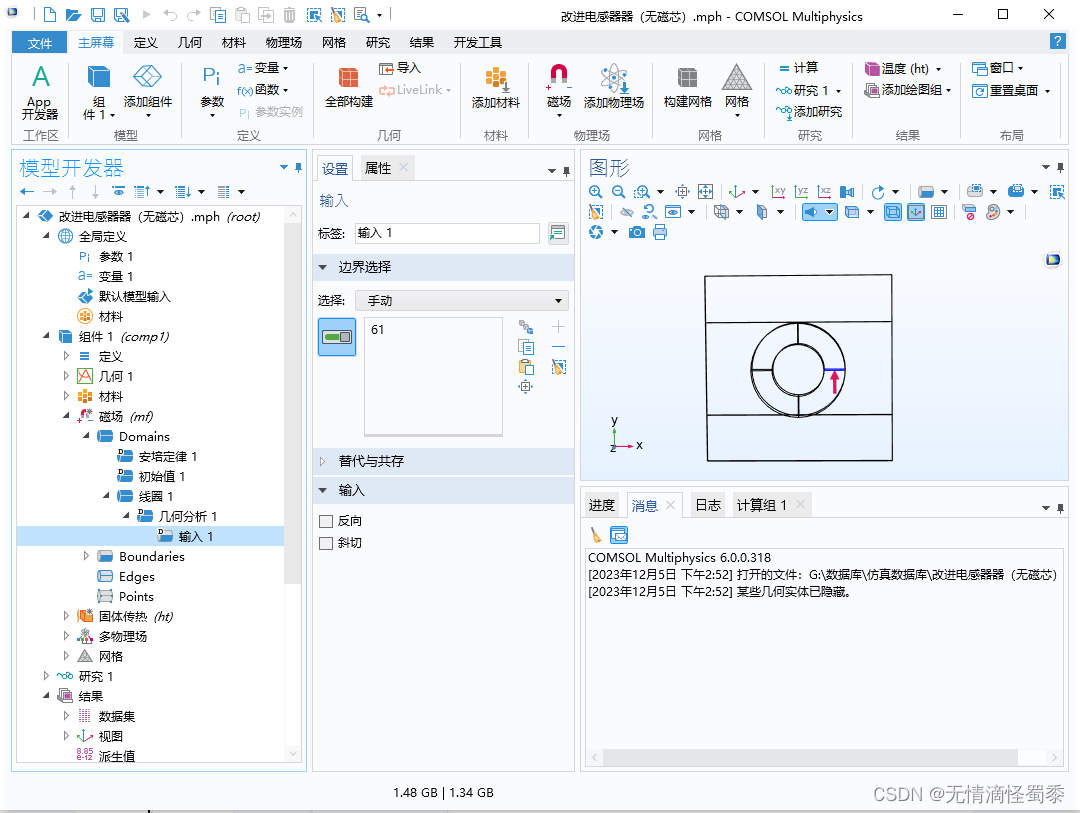Viewport: 1080px width, 813px height.
Task: Click the add to selection plus icon
Action: 559,327
